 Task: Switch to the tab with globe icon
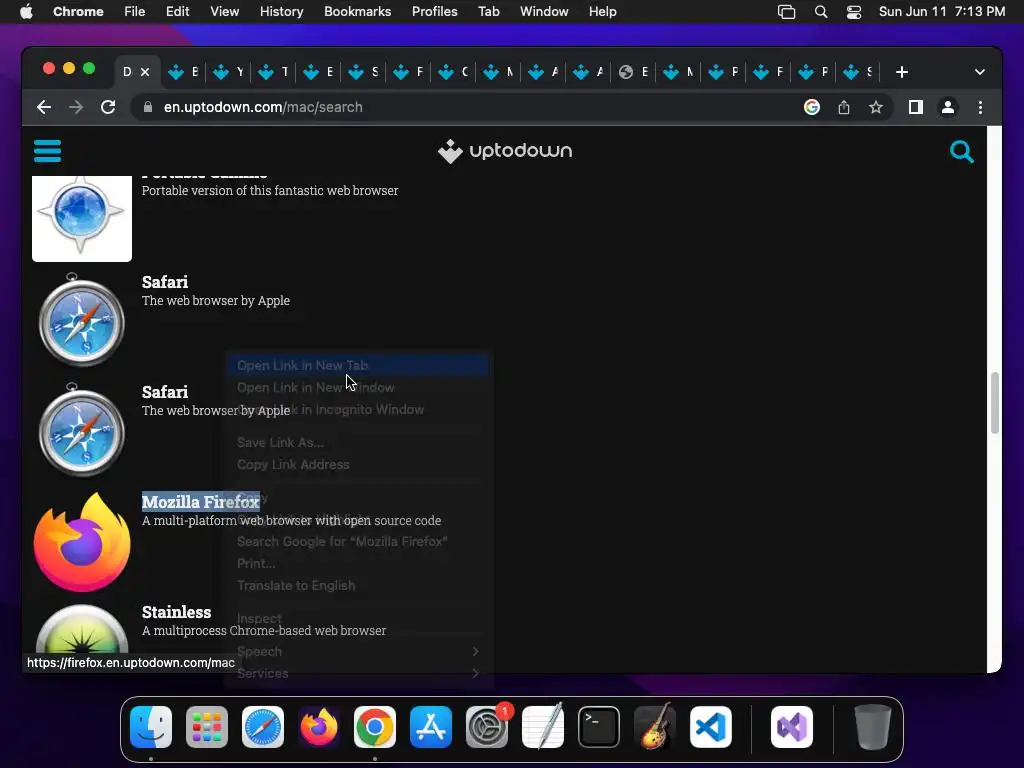tap(633, 72)
